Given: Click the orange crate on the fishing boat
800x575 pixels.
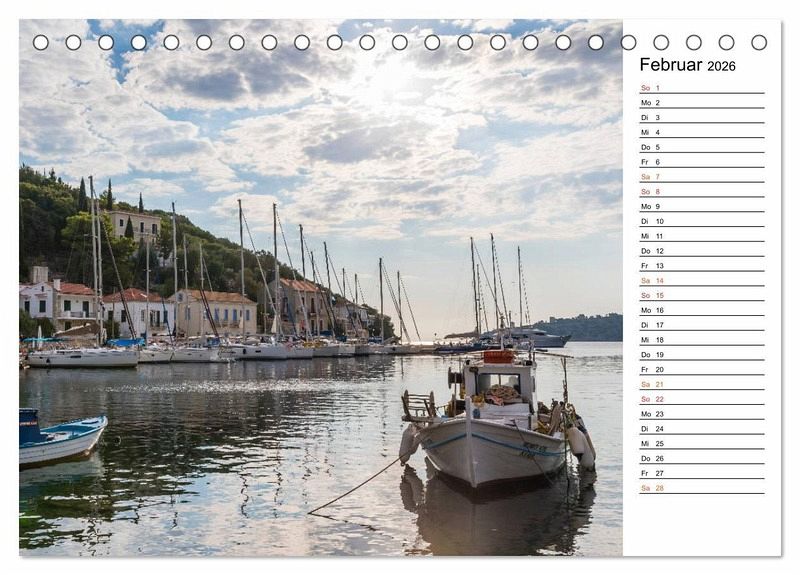Looking at the screenshot, I should point(498,356).
